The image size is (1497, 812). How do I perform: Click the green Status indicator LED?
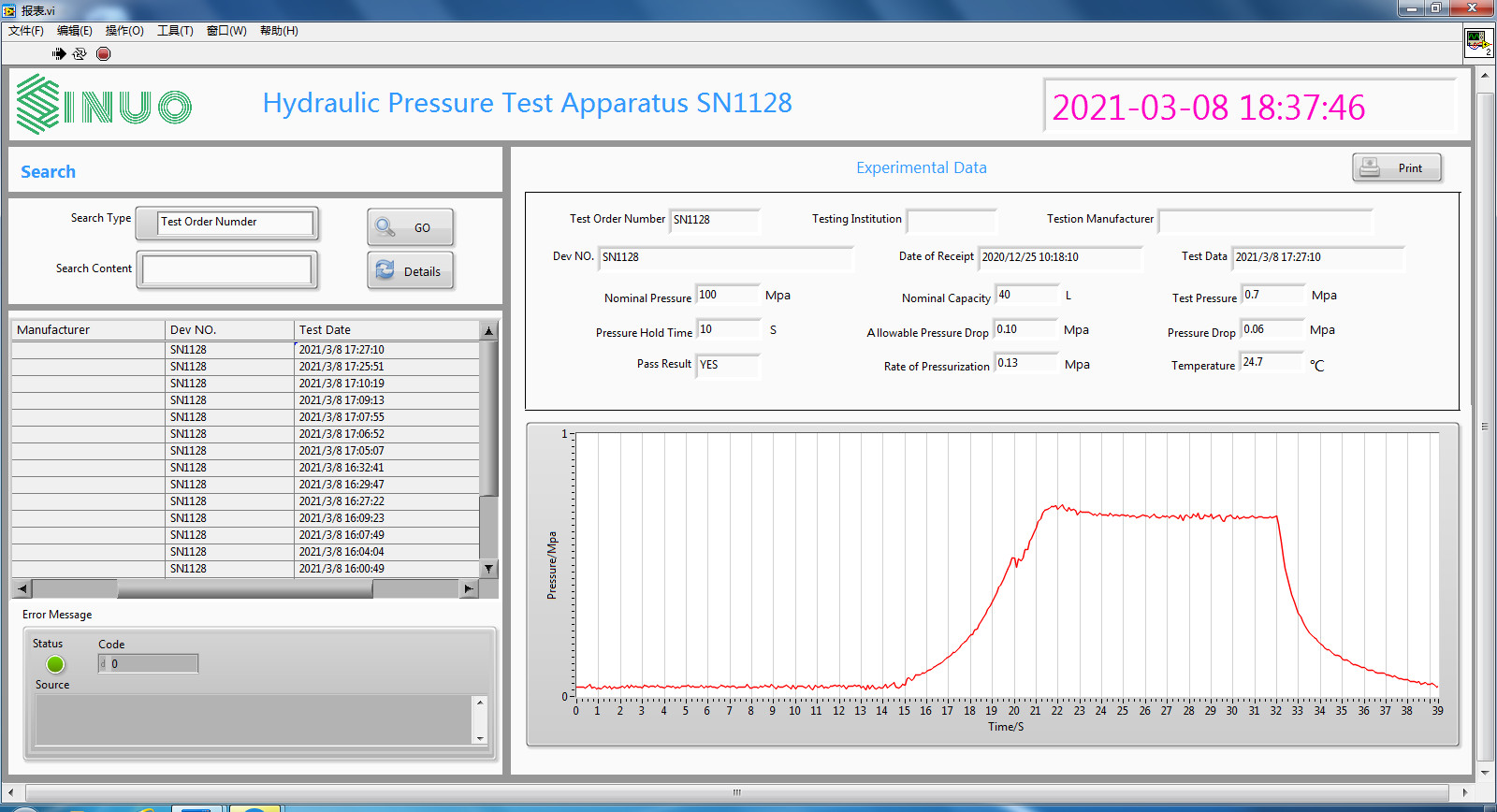55,664
